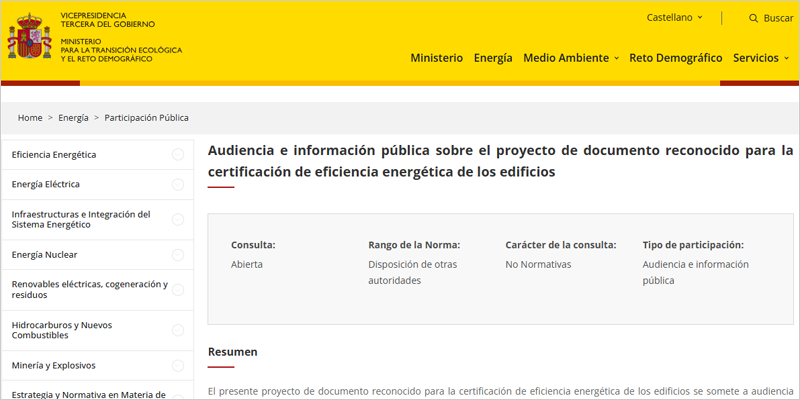Open the Castellano language dropdown

tap(674, 17)
